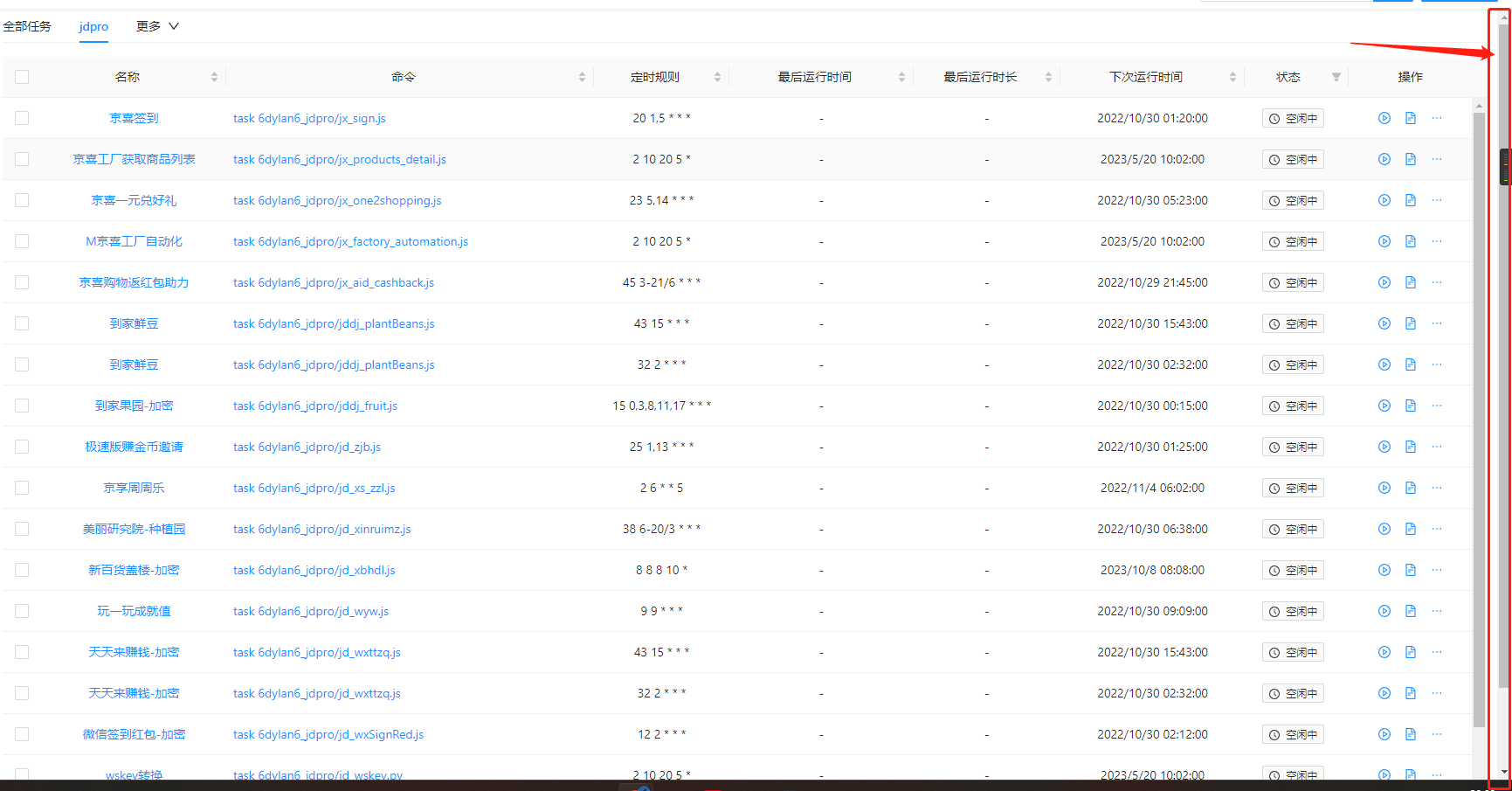
Task: Toggle the select-all header checkbox
Action: pos(22,77)
